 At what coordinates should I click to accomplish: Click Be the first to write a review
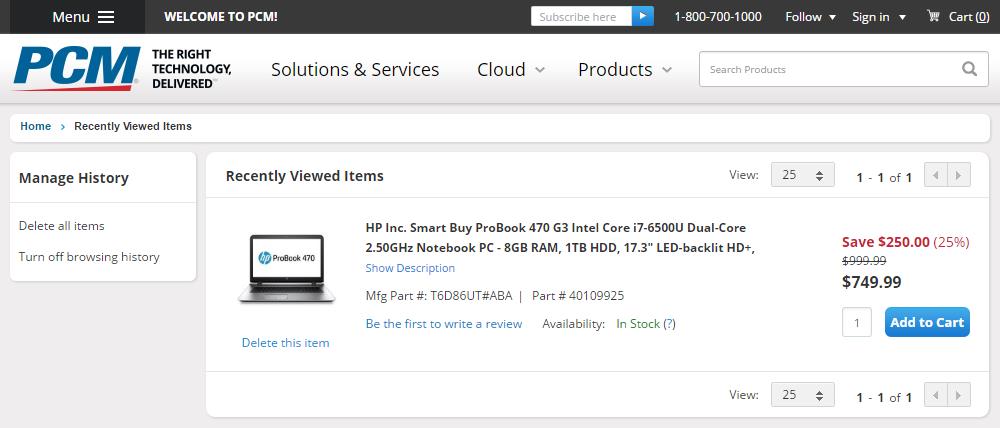pyautogui.click(x=444, y=324)
